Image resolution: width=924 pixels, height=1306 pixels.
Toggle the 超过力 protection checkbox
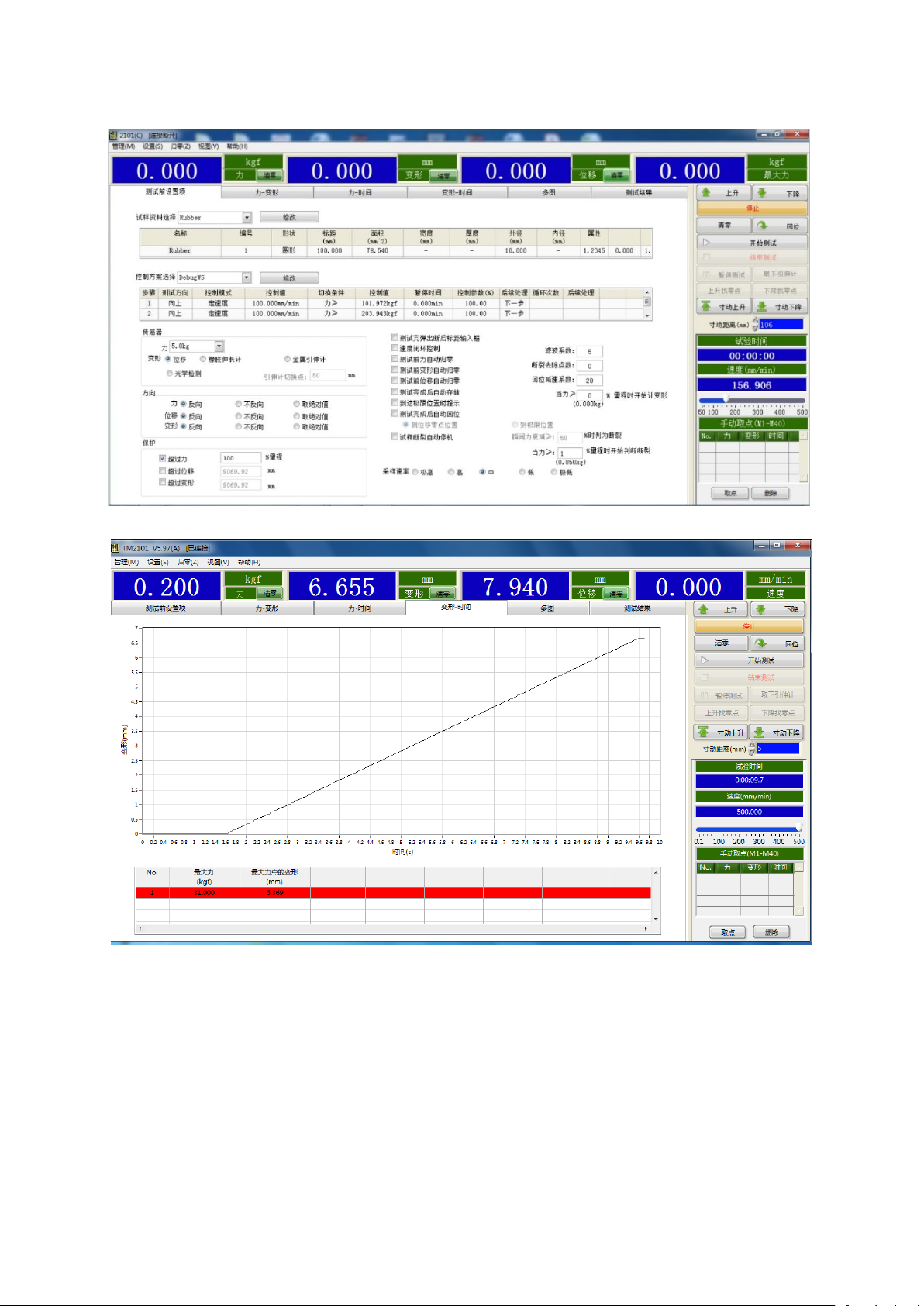pos(163,458)
